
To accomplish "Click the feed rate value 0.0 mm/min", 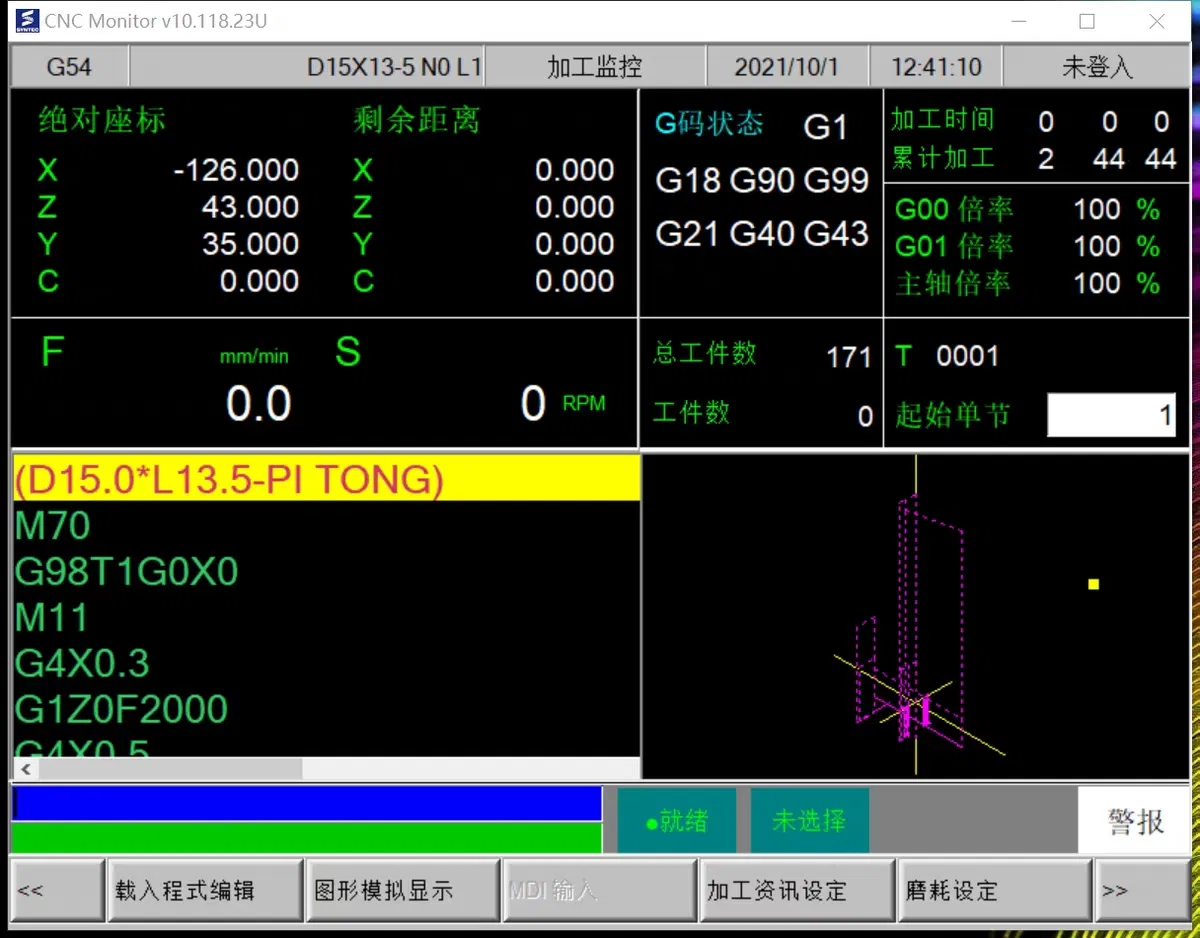I will (x=258, y=404).
